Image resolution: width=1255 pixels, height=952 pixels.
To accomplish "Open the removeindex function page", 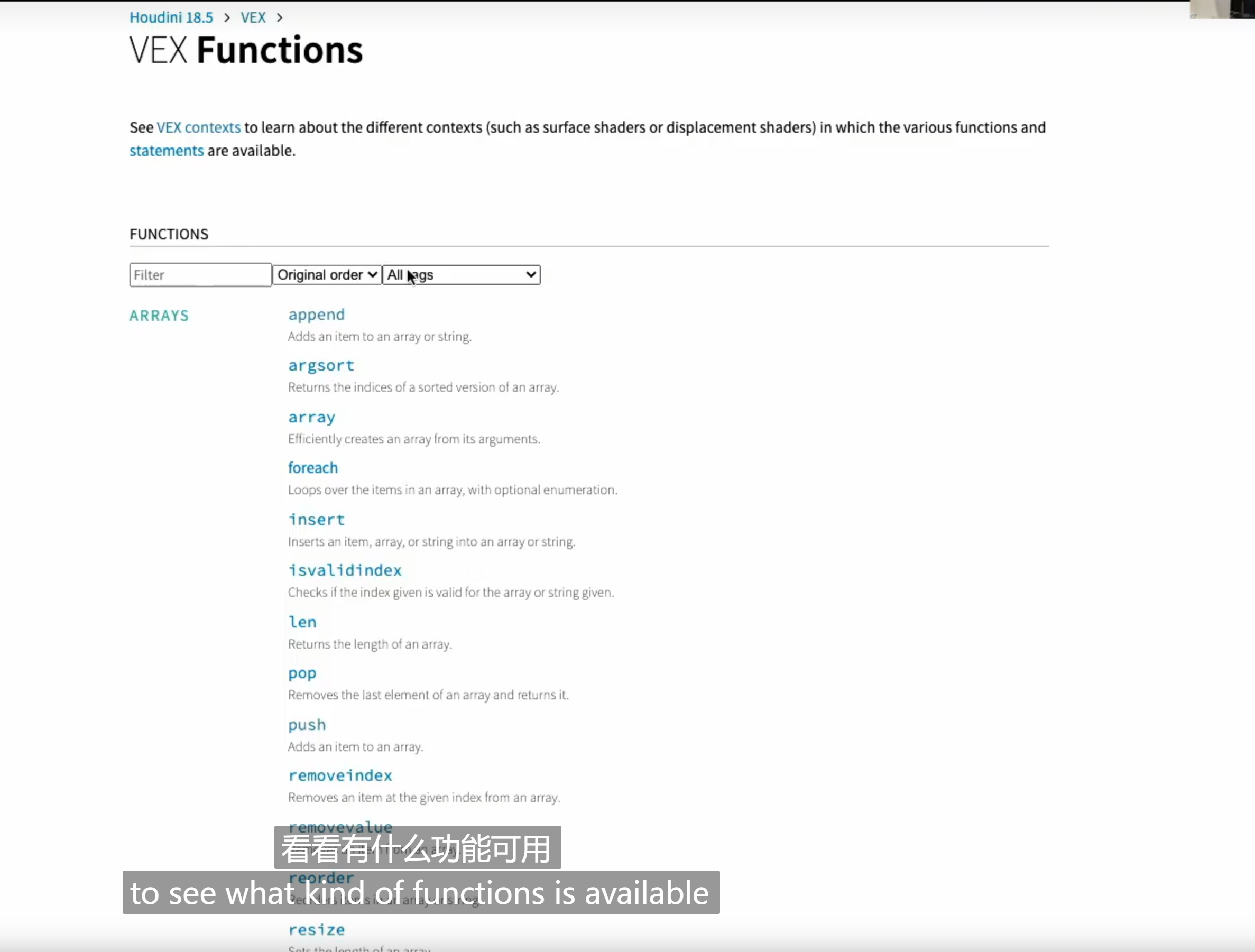I will 340,775.
